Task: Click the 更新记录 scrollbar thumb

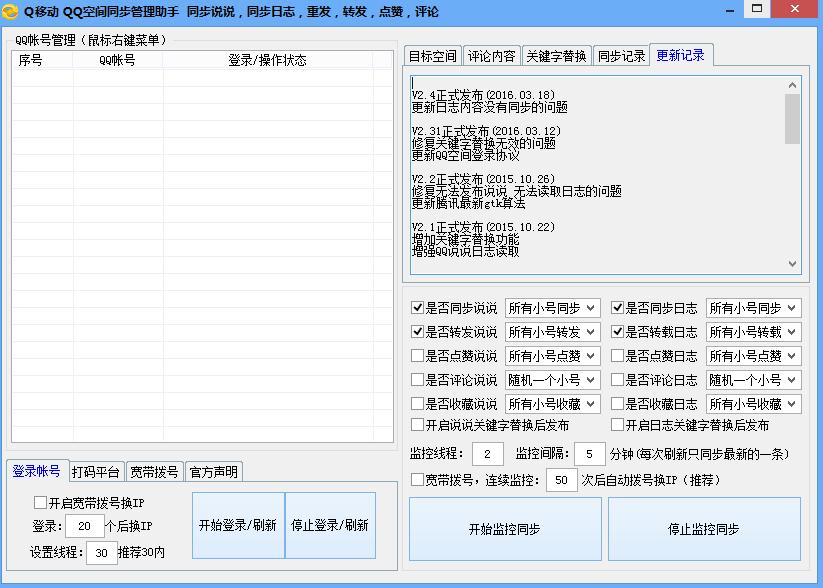Action: (x=793, y=119)
